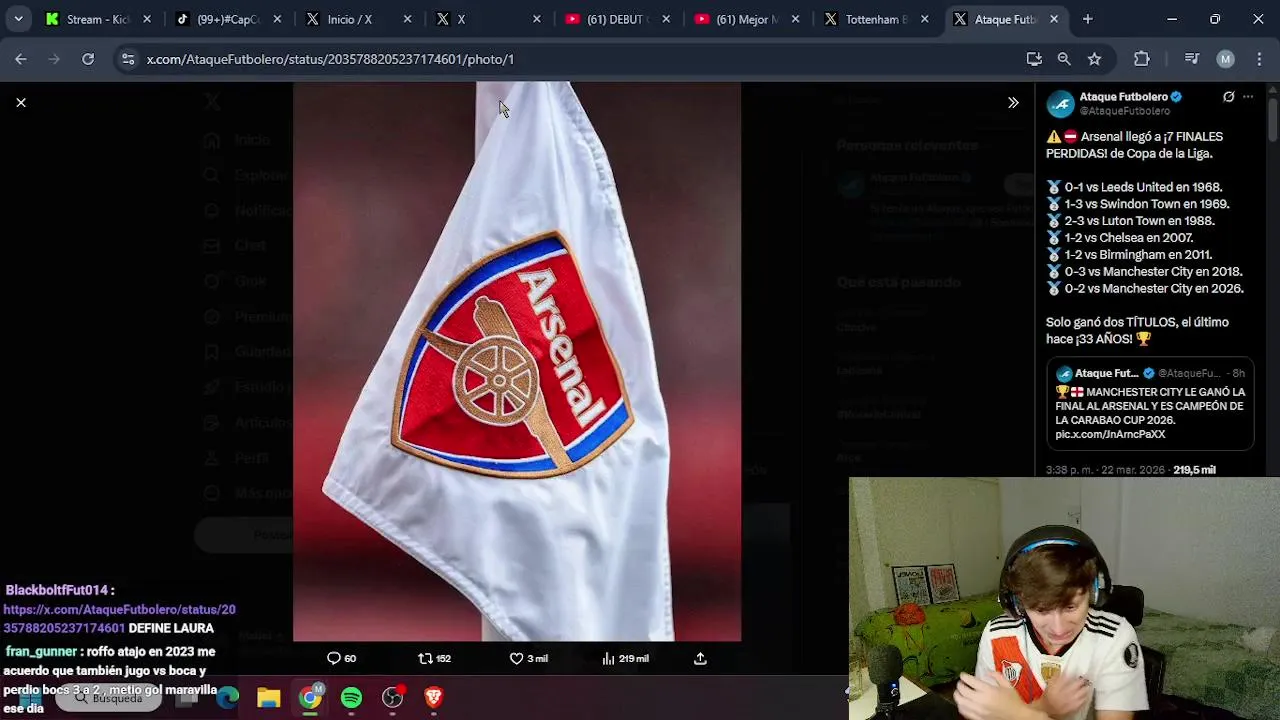Open a new tab with plus button
Screen dimensions: 1280x720
[x=1087, y=19]
